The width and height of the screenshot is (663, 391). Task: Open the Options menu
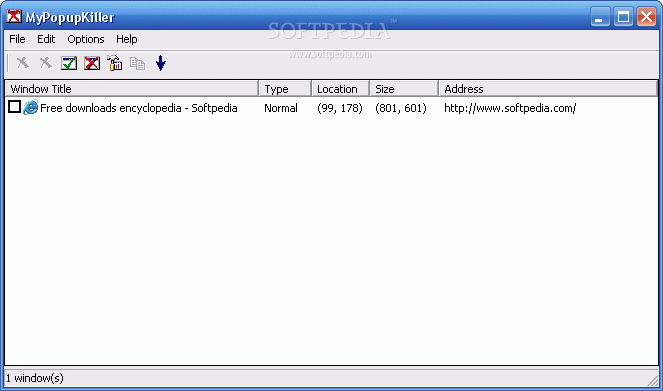click(86, 39)
